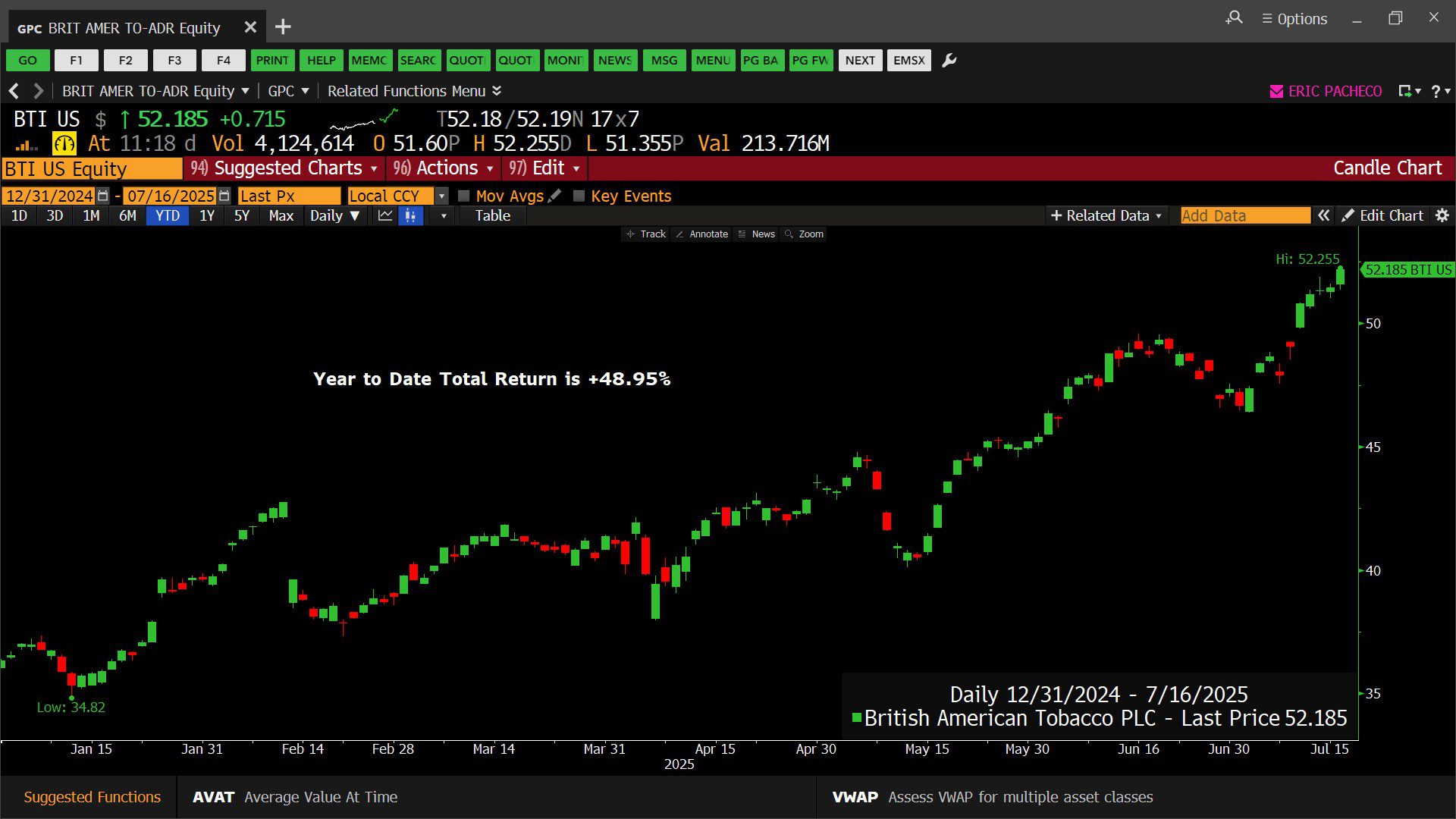Click the 52.185 BTI US price label

click(x=1407, y=270)
